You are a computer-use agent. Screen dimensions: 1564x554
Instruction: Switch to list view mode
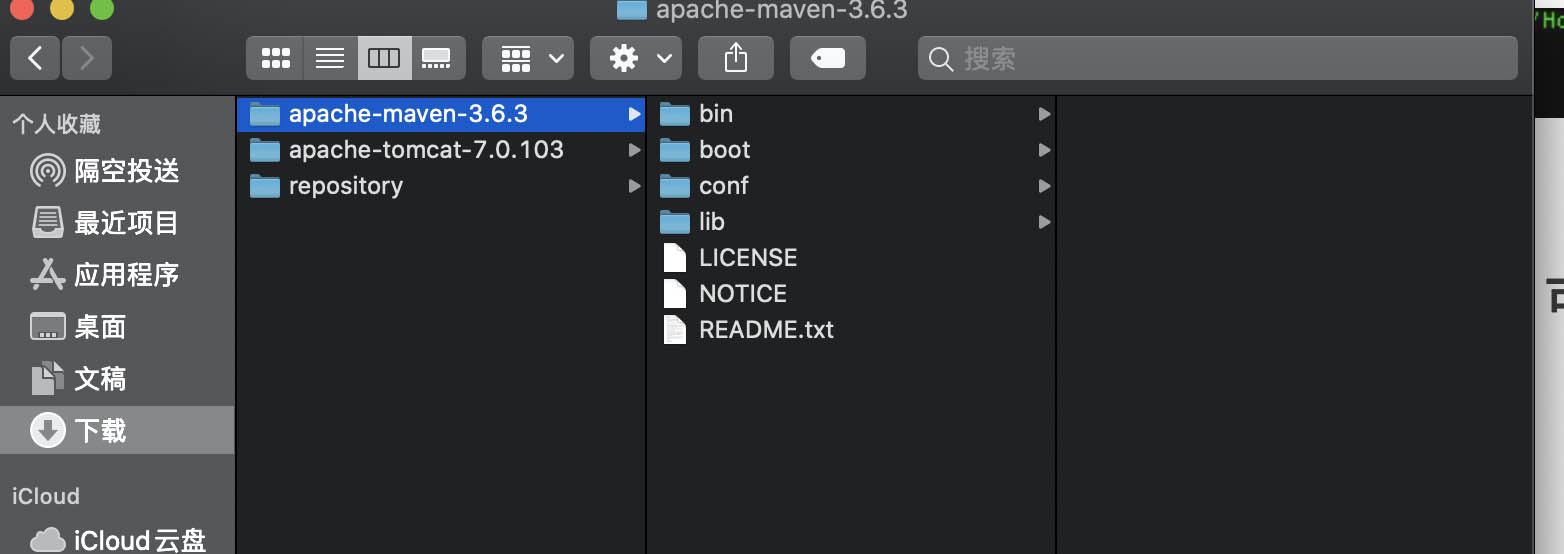(x=330, y=59)
